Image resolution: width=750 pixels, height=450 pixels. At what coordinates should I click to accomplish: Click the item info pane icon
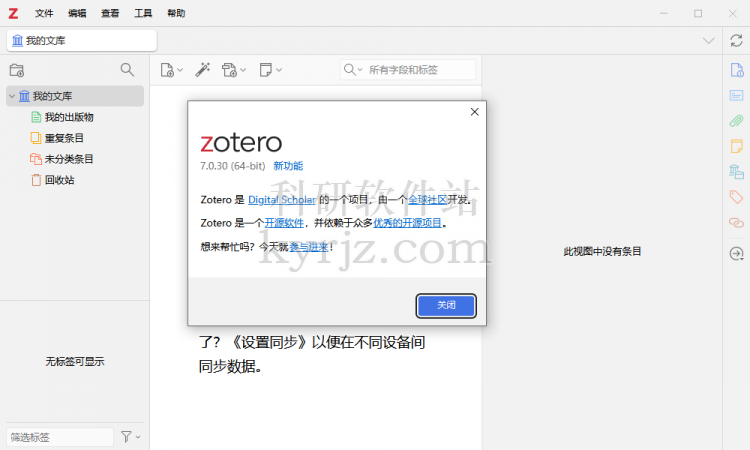[x=737, y=70]
